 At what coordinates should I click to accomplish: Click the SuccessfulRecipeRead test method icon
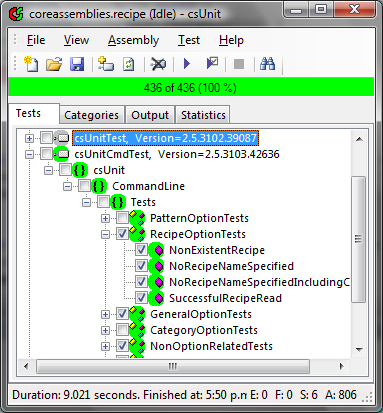tap(156, 298)
